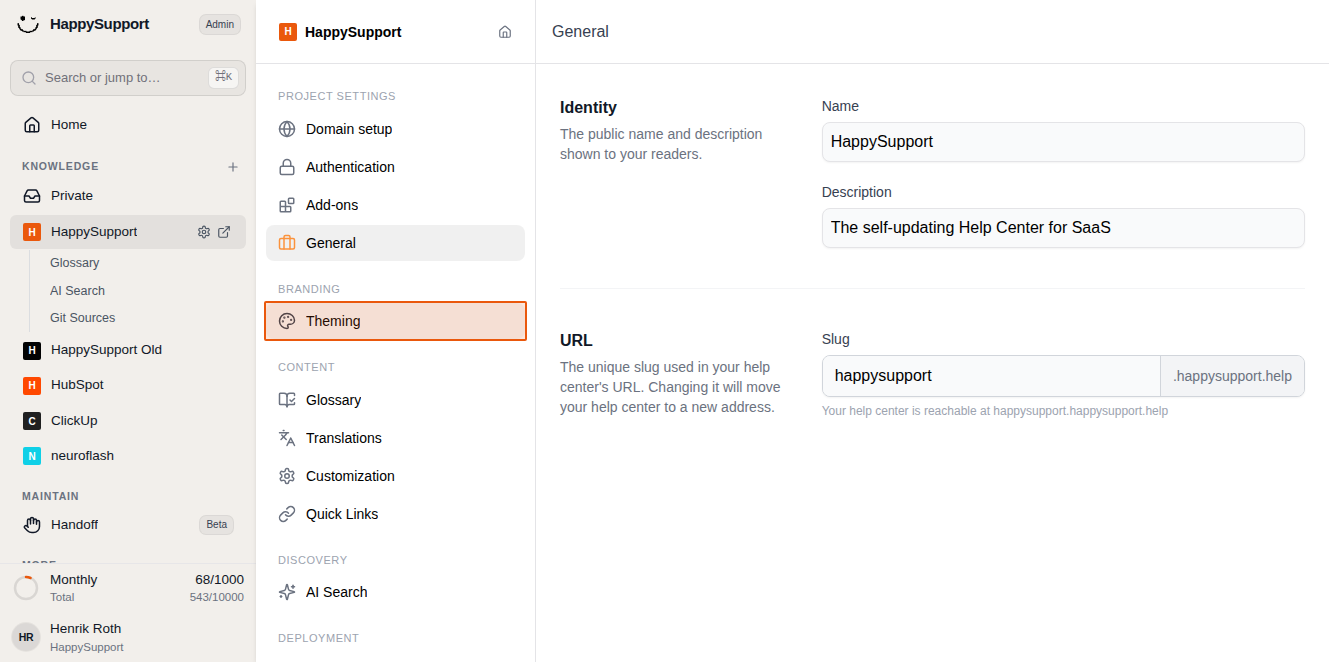
Task: Click the black HappySupport Old badge icon
Action: [x=32, y=350]
